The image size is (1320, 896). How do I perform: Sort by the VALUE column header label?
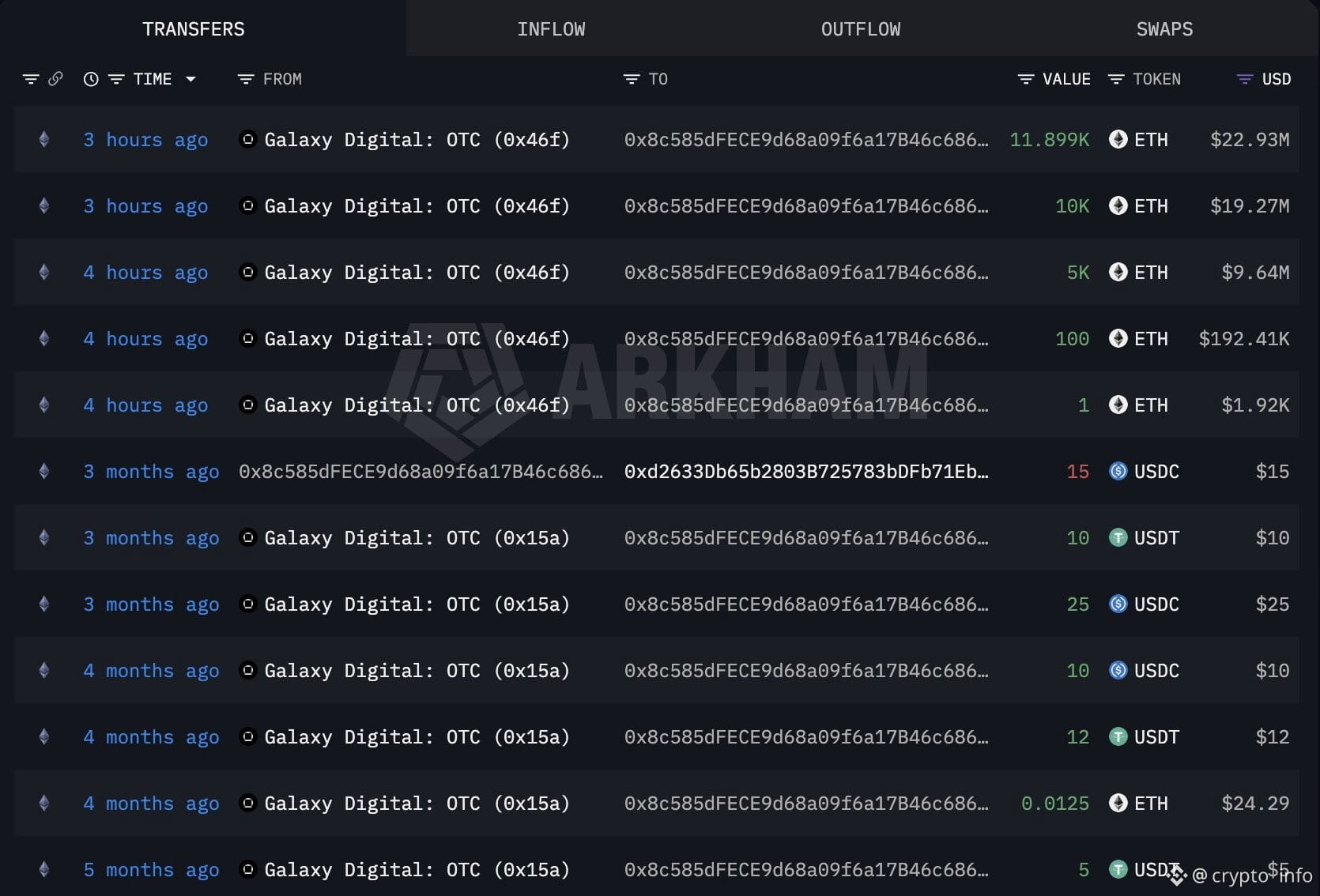(x=1066, y=79)
